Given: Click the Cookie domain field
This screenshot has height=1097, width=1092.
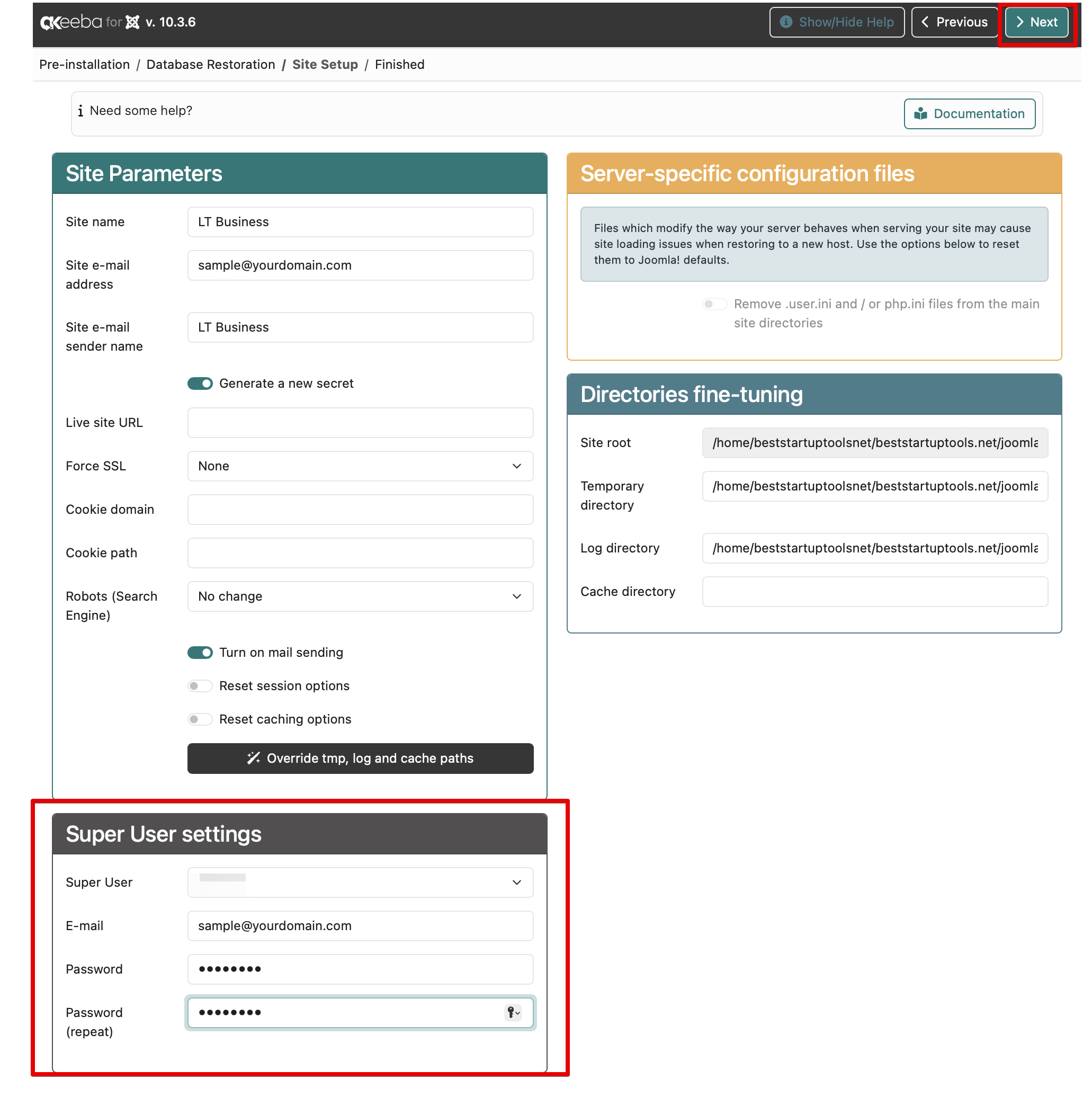Looking at the screenshot, I should [x=361, y=510].
